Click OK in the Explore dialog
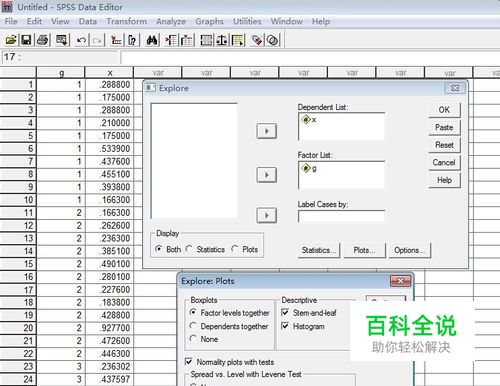Image resolution: width=500 pixels, height=386 pixels. pos(444,110)
